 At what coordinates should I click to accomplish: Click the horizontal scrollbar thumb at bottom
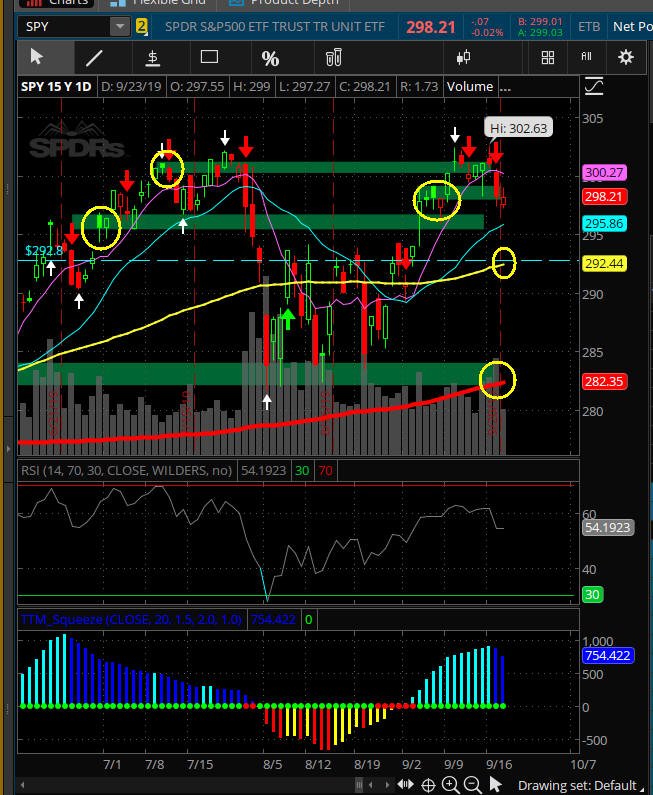pos(359,785)
